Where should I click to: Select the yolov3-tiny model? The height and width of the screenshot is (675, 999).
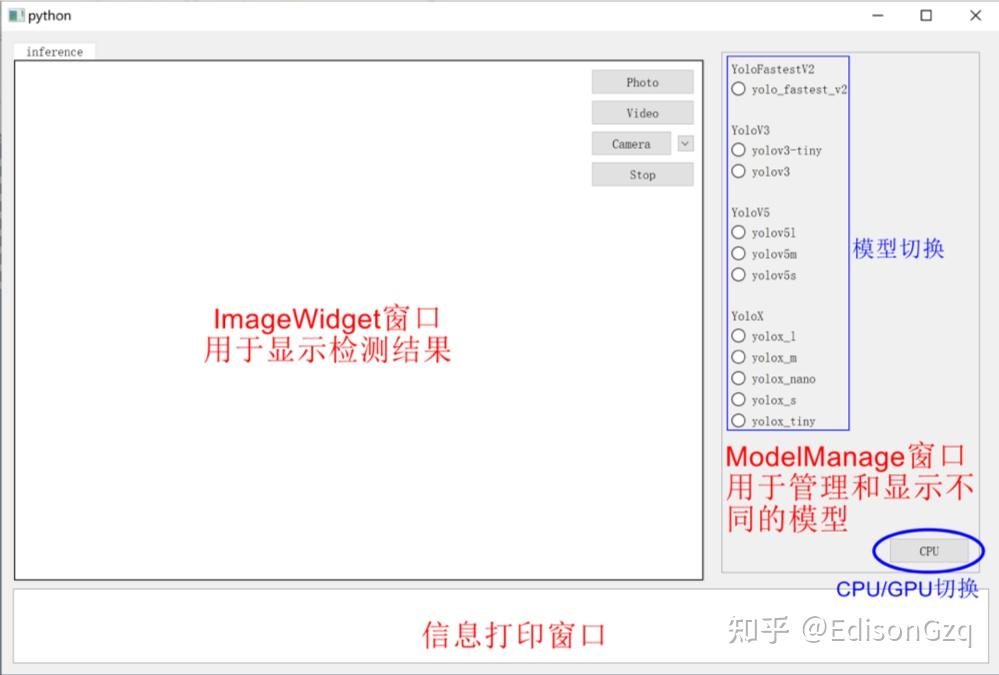(738, 150)
